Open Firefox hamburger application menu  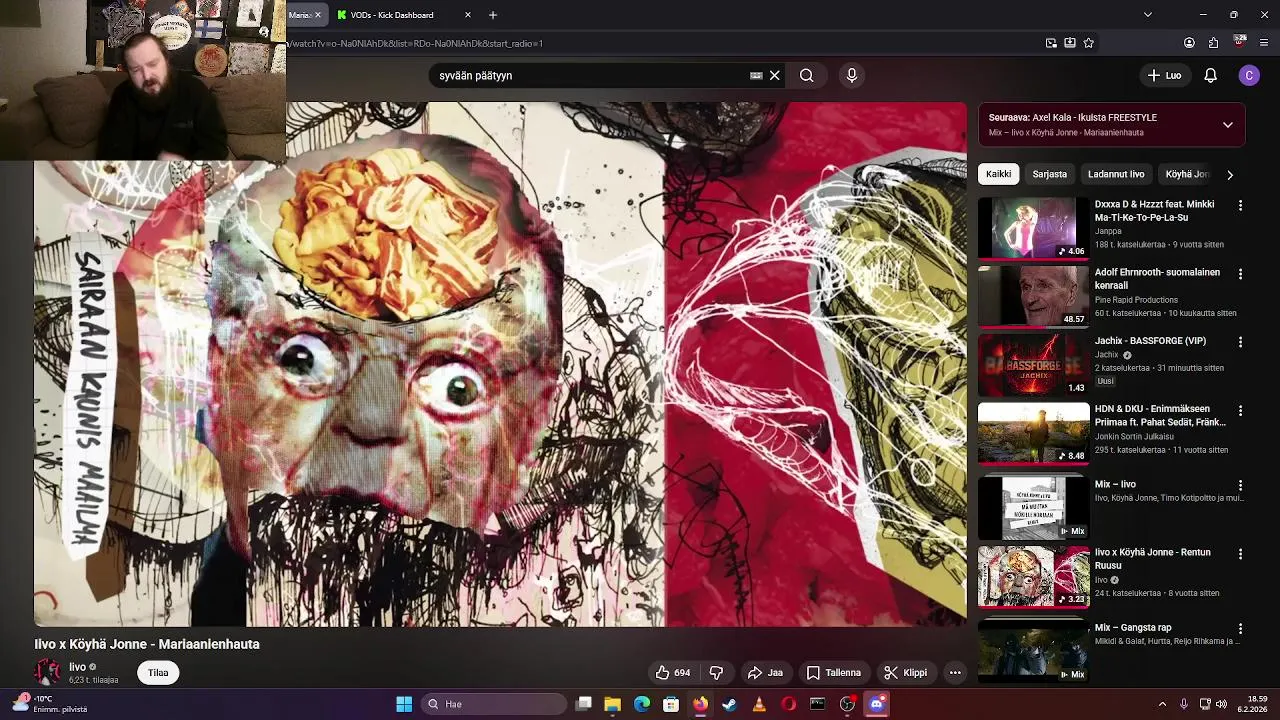coord(1264,43)
